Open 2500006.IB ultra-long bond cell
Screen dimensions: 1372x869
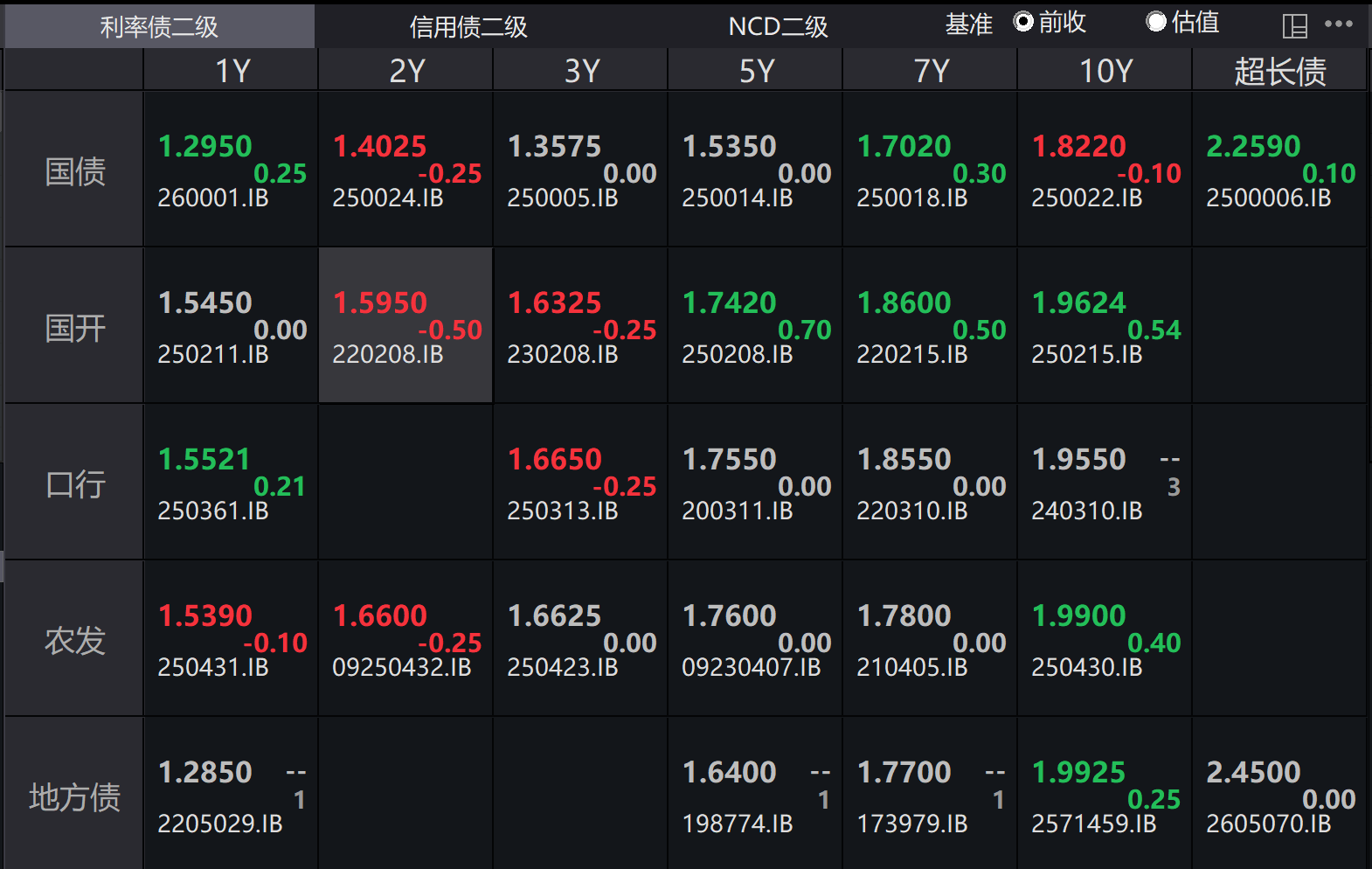1279,170
